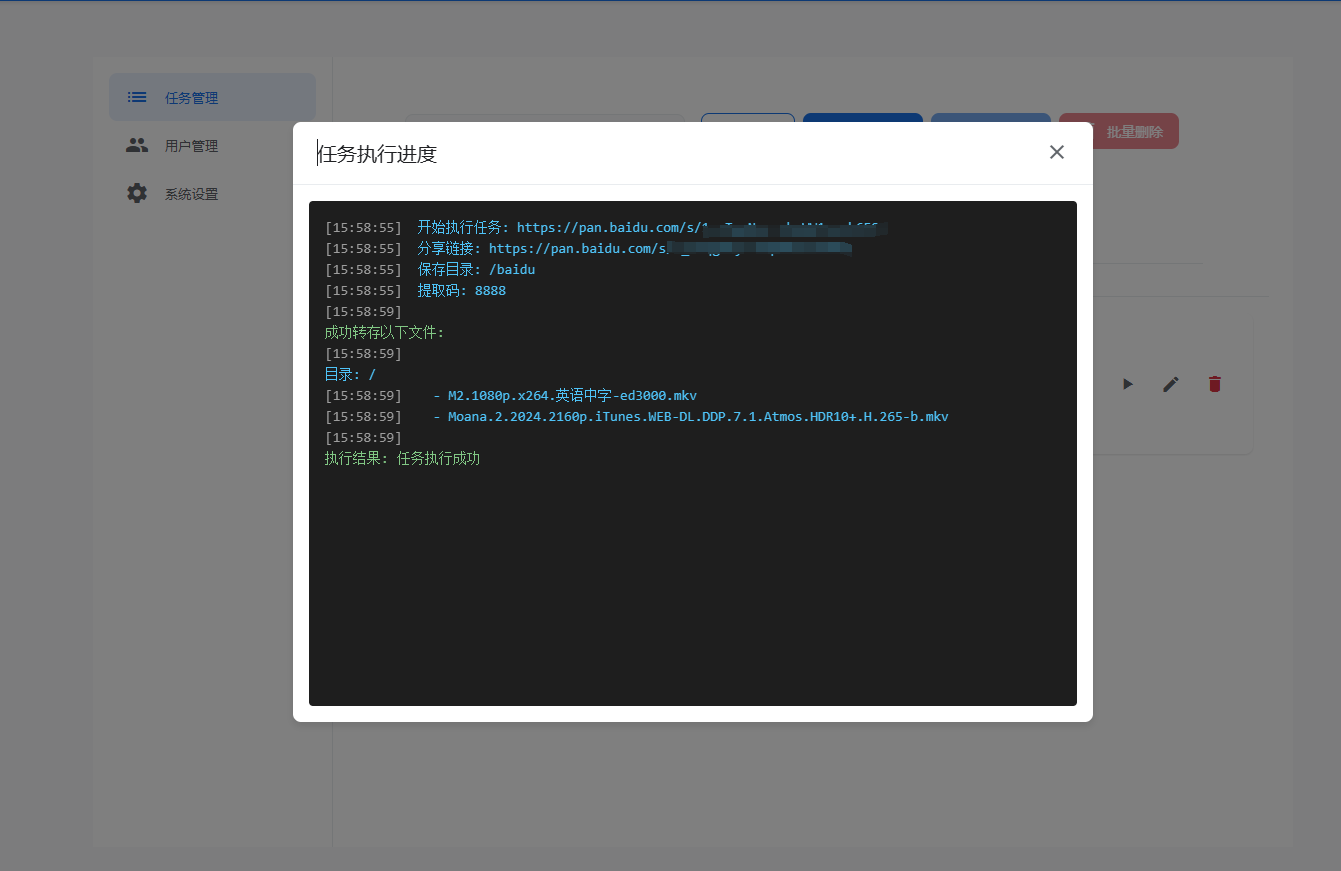Open 任务管理 in the sidebar

(x=212, y=97)
